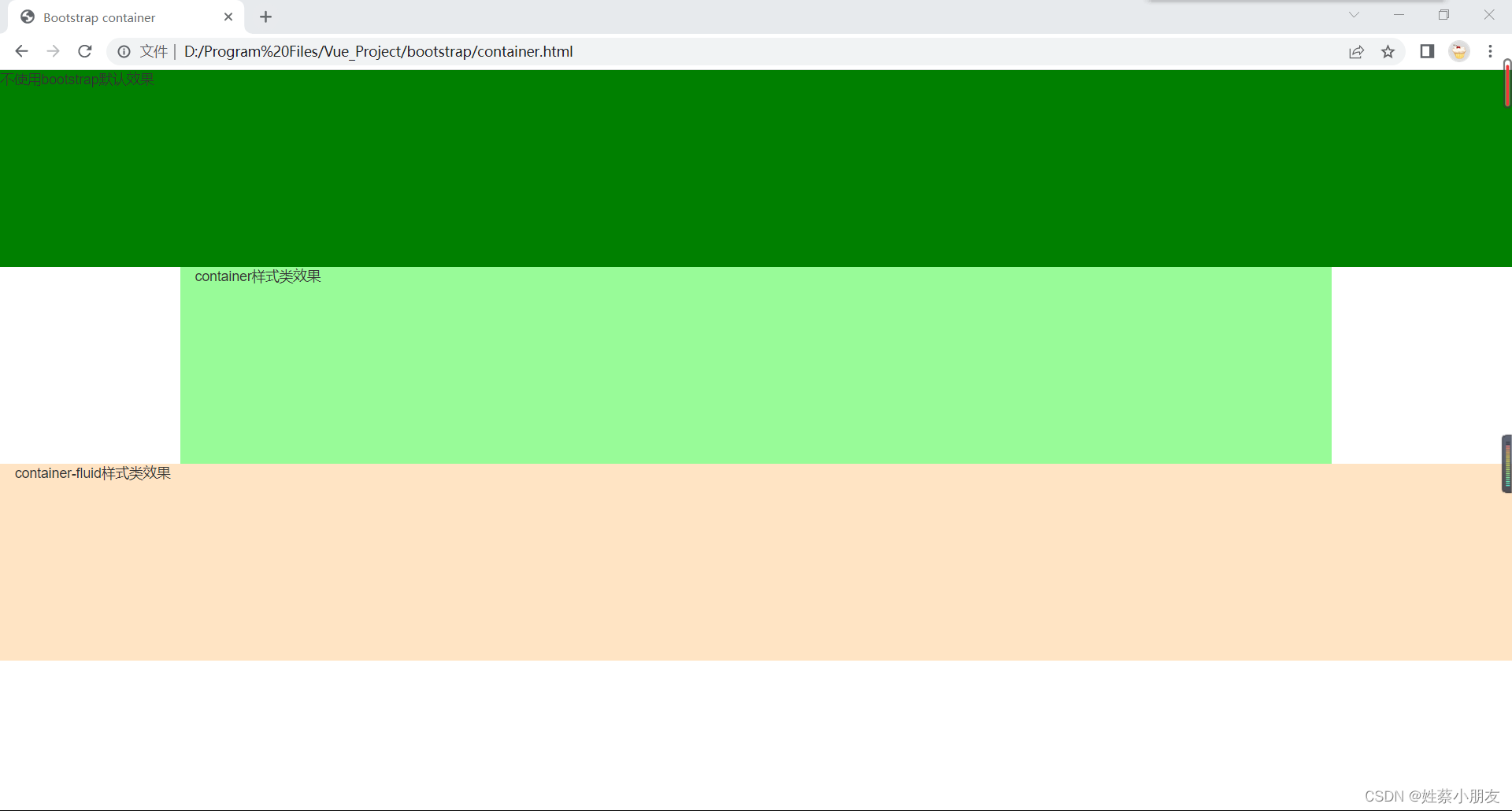Image resolution: width=1512 pixels, height=811 pixels.
Task: Bookmark this page with star icon
Action: [1388, 51]
